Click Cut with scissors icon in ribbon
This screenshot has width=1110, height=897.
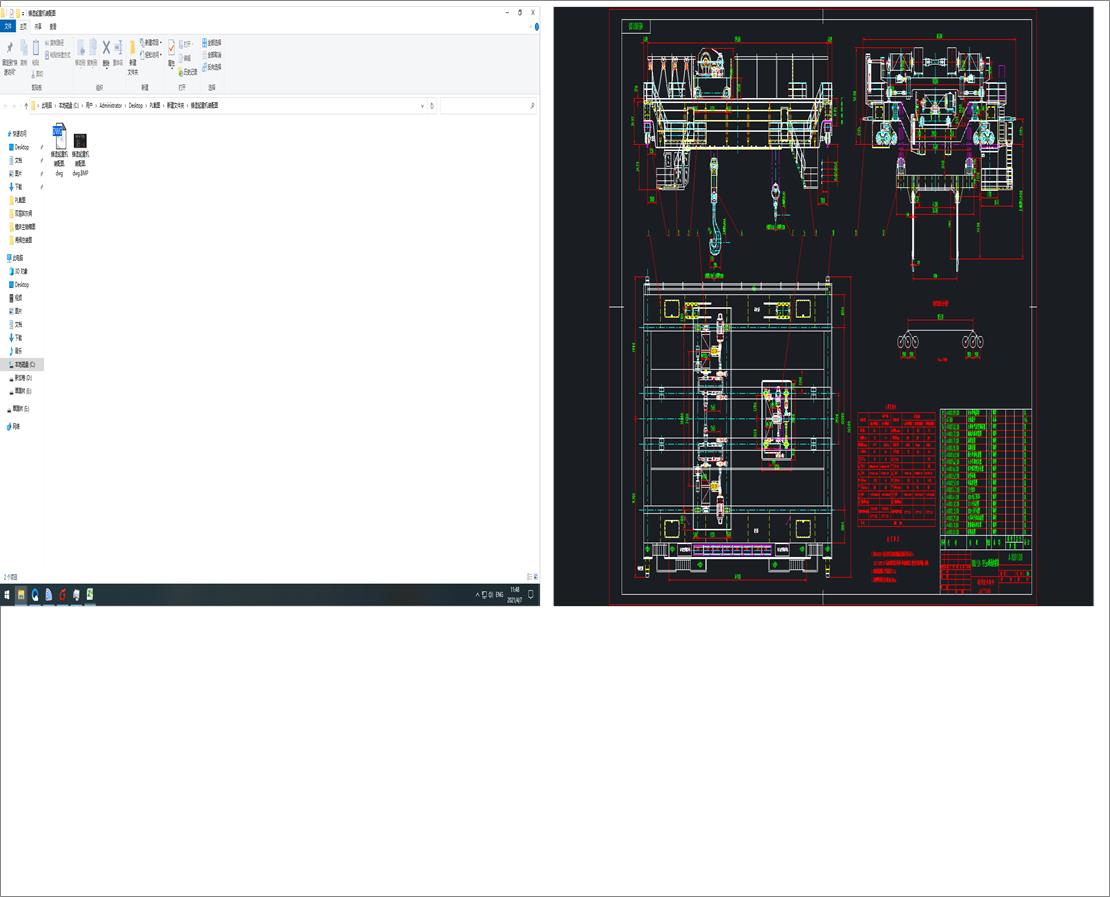(x=37, y=74)
